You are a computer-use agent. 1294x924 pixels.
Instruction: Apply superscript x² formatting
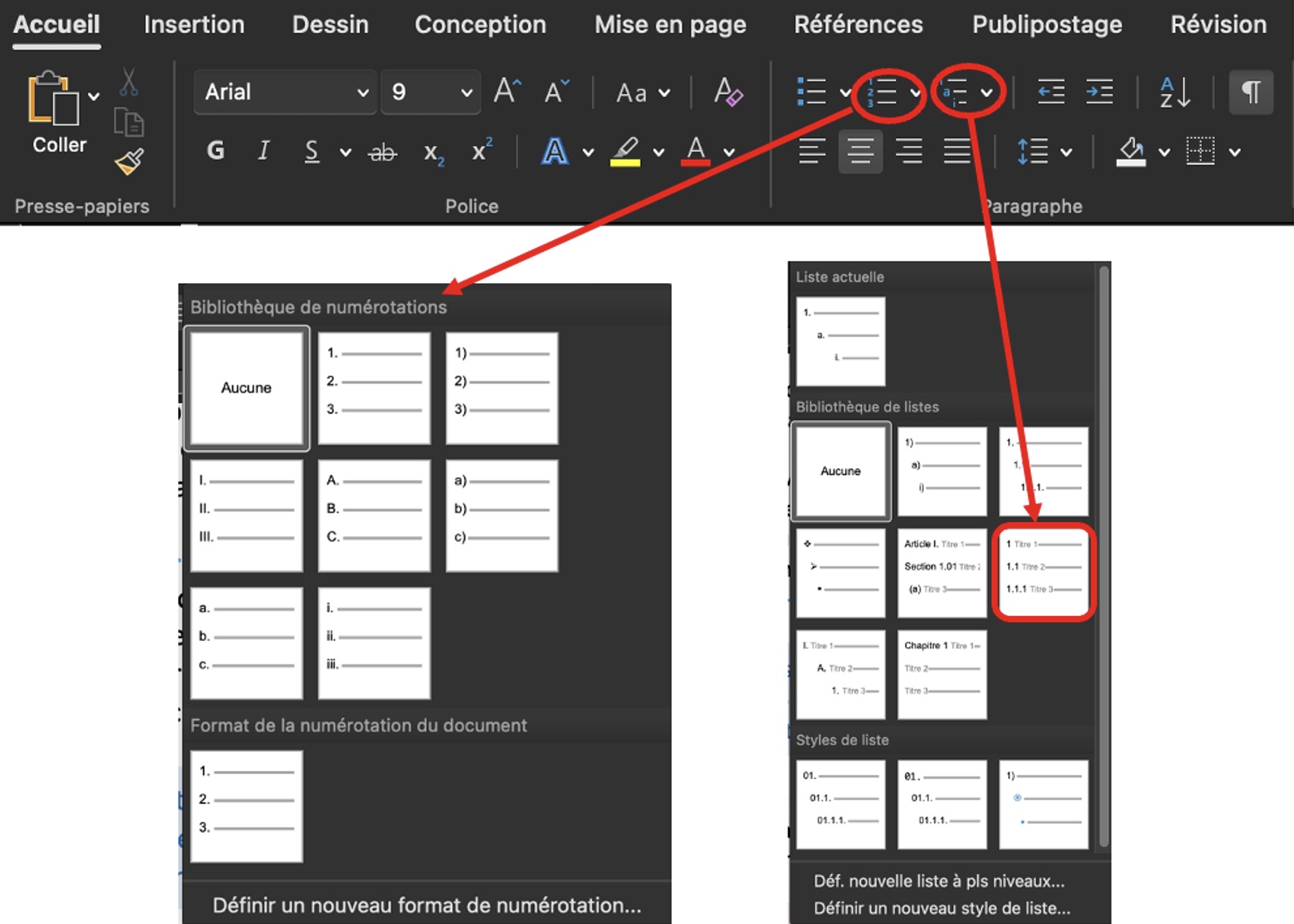(x=482, y=151)
